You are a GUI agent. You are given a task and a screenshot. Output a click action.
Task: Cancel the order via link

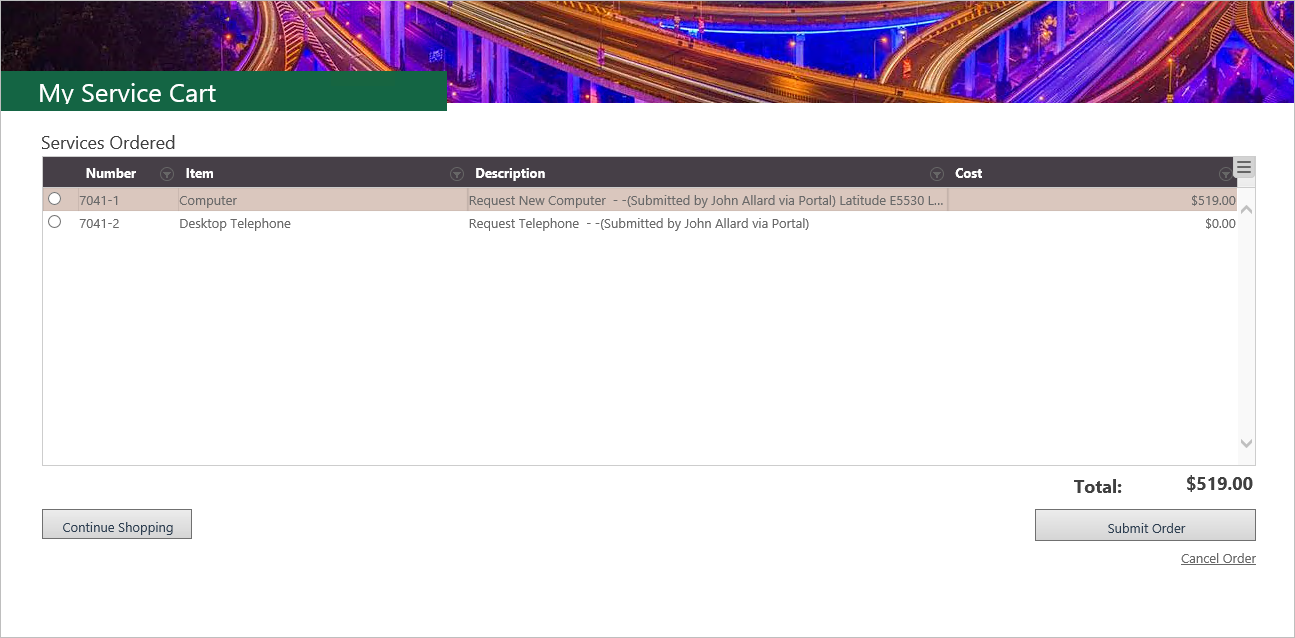(x=1218, y=559)
